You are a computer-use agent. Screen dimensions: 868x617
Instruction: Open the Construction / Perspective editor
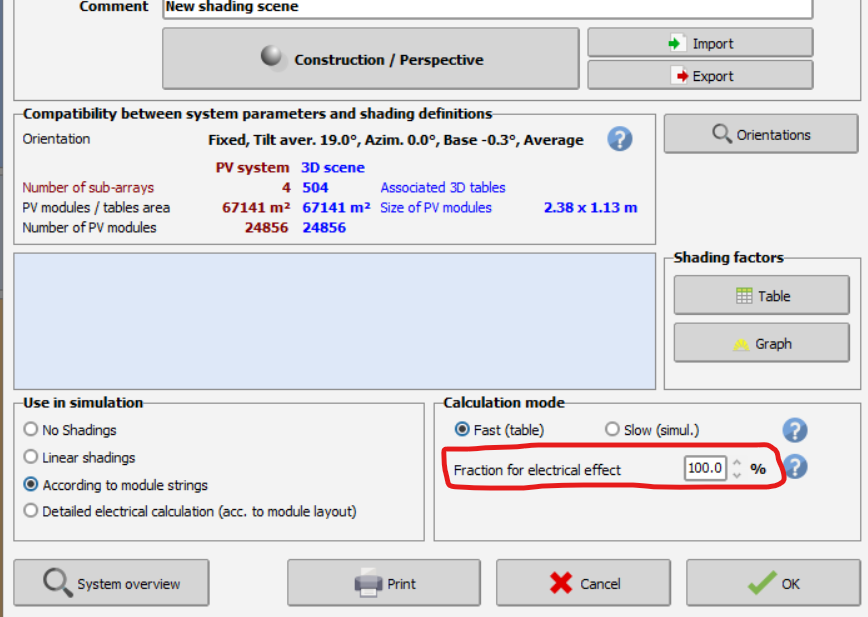(371, 59)
